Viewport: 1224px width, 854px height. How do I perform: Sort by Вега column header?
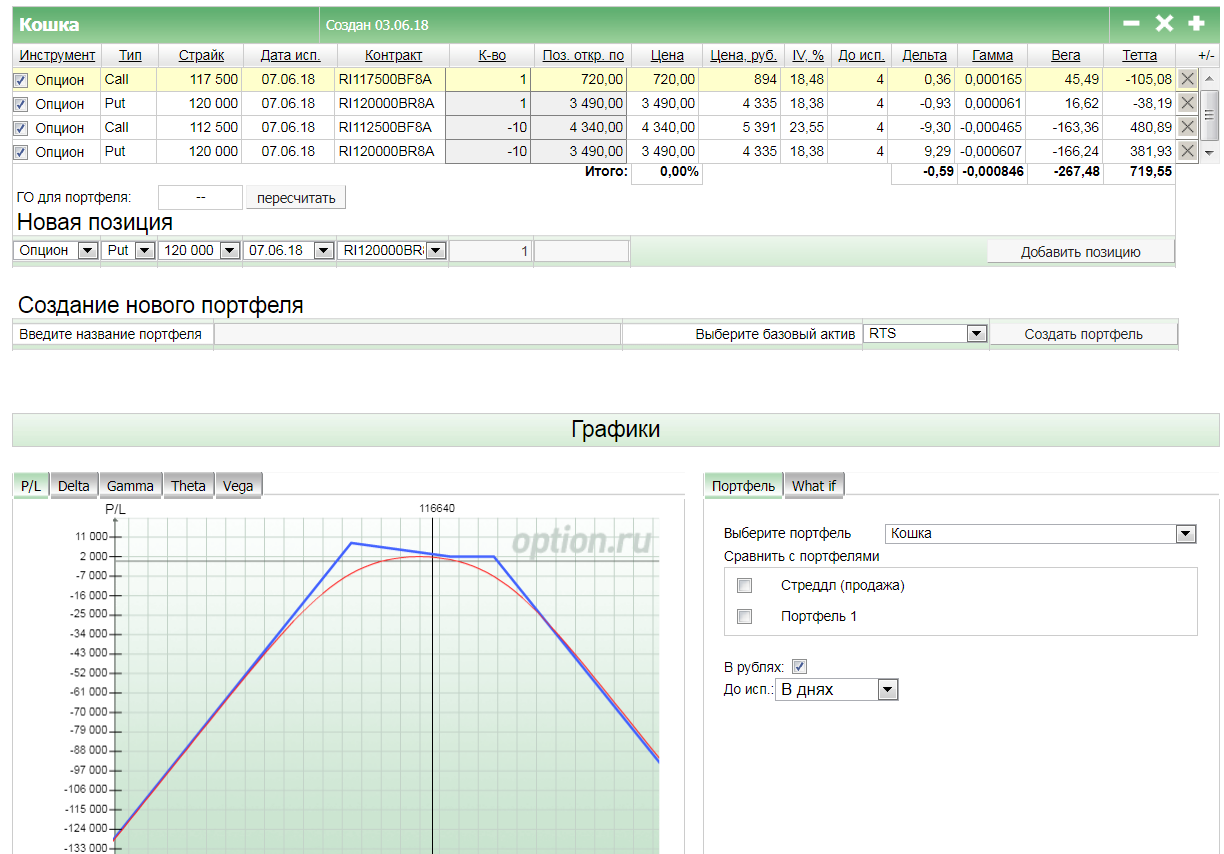coord(1065,55)
